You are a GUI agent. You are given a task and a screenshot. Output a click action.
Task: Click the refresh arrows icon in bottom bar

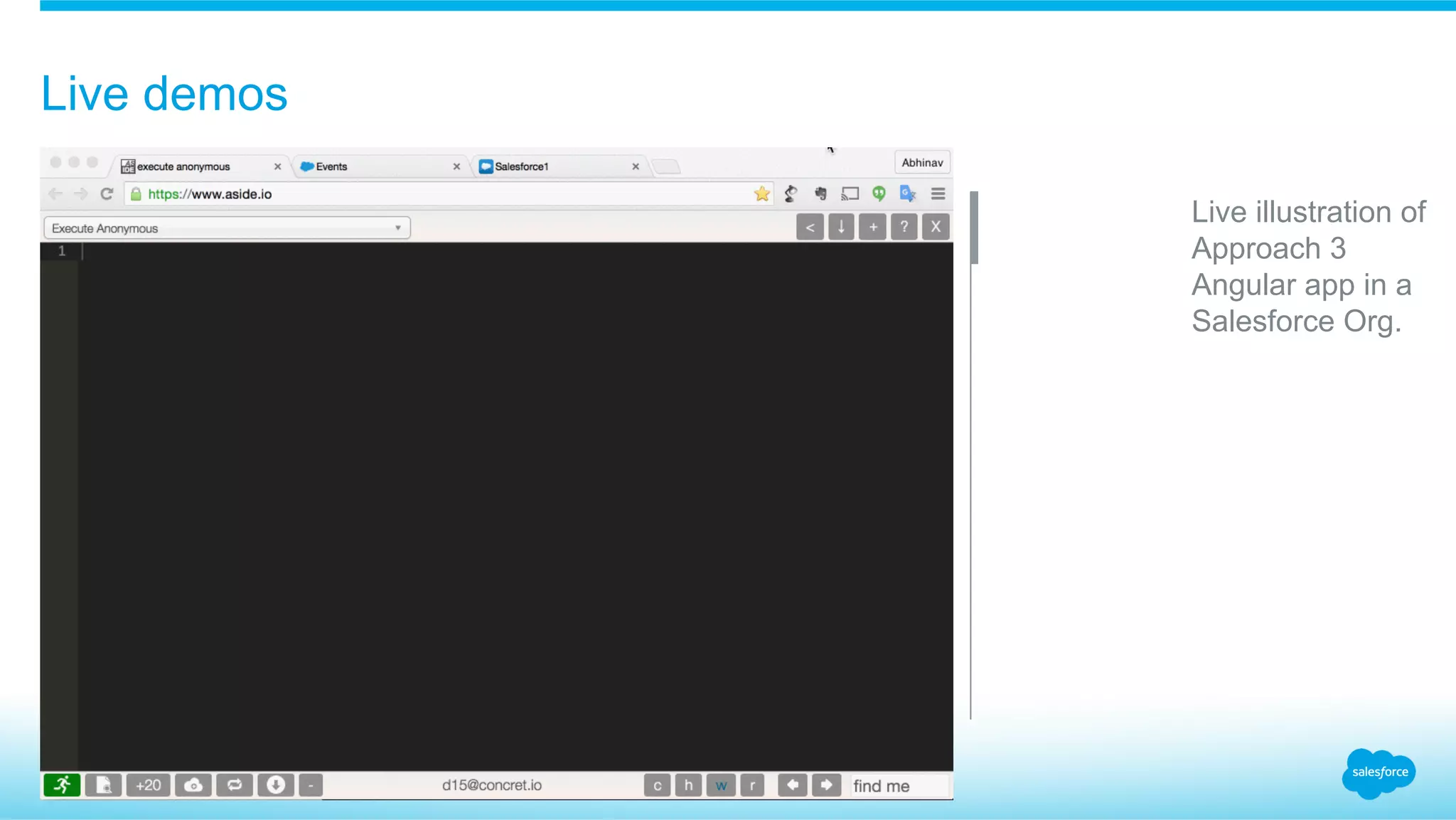point(235,785)
